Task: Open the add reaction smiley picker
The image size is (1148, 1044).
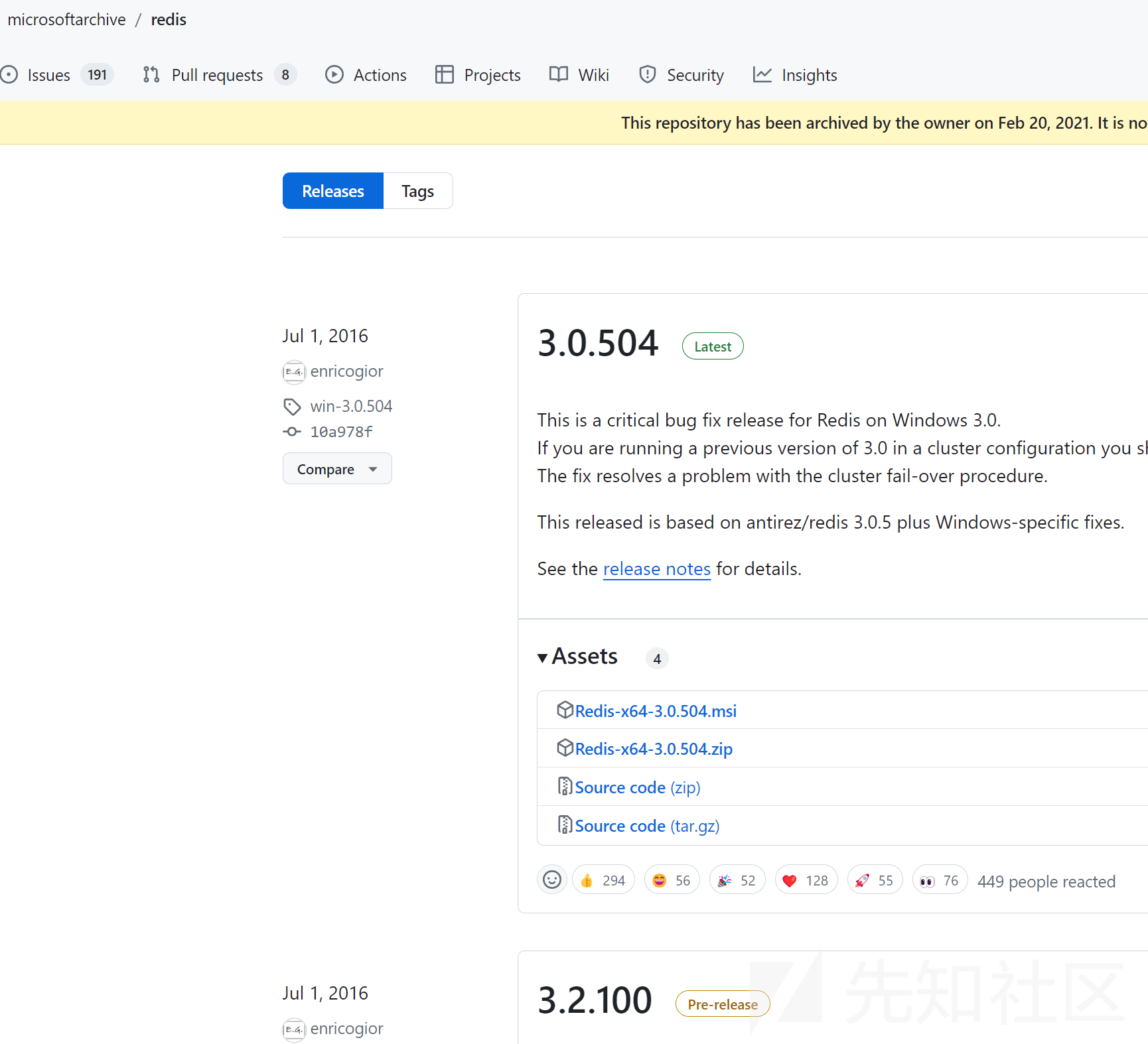Action: pyautogui.click(x=552, y=880)
